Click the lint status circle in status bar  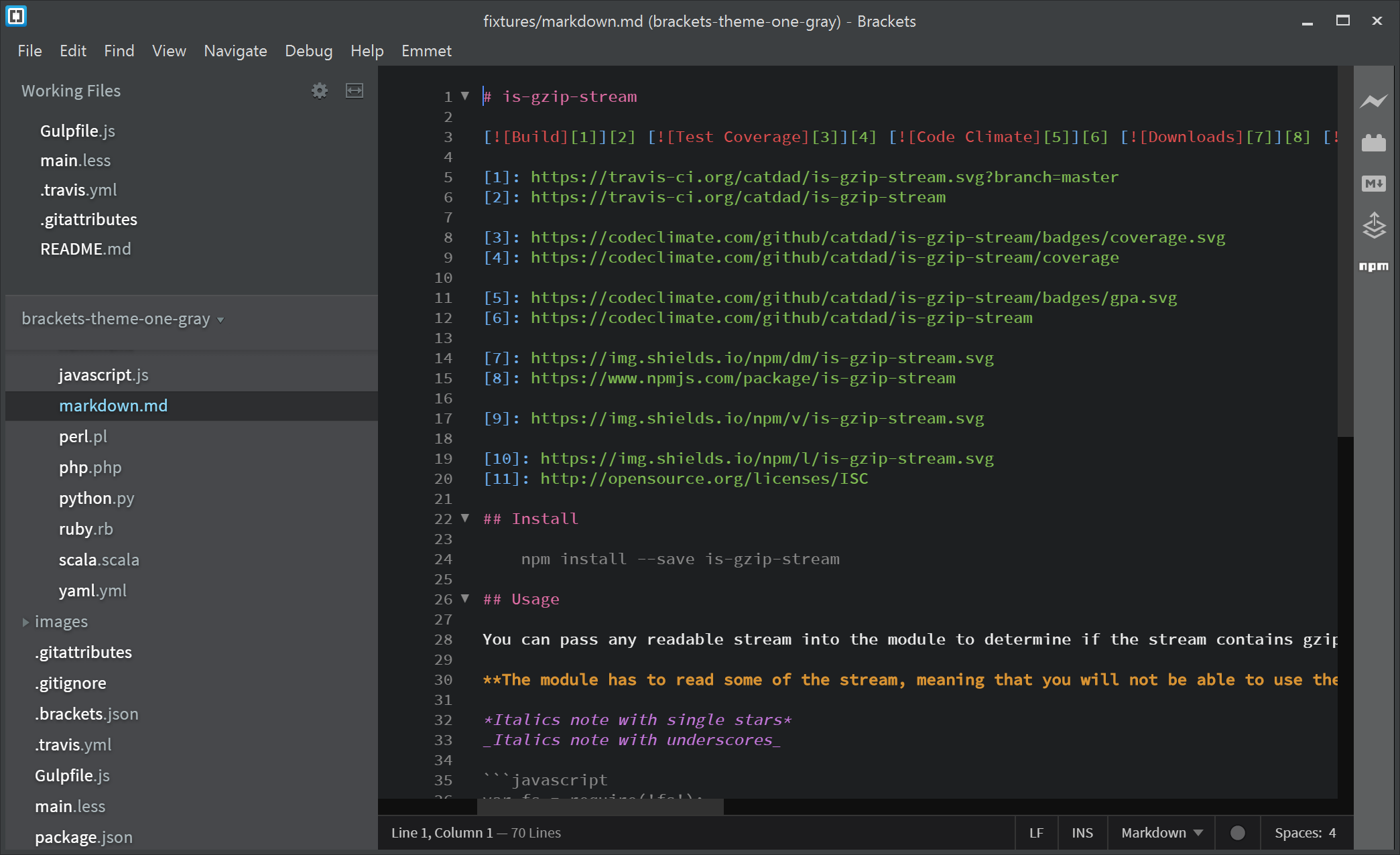tap(1236, 833)
